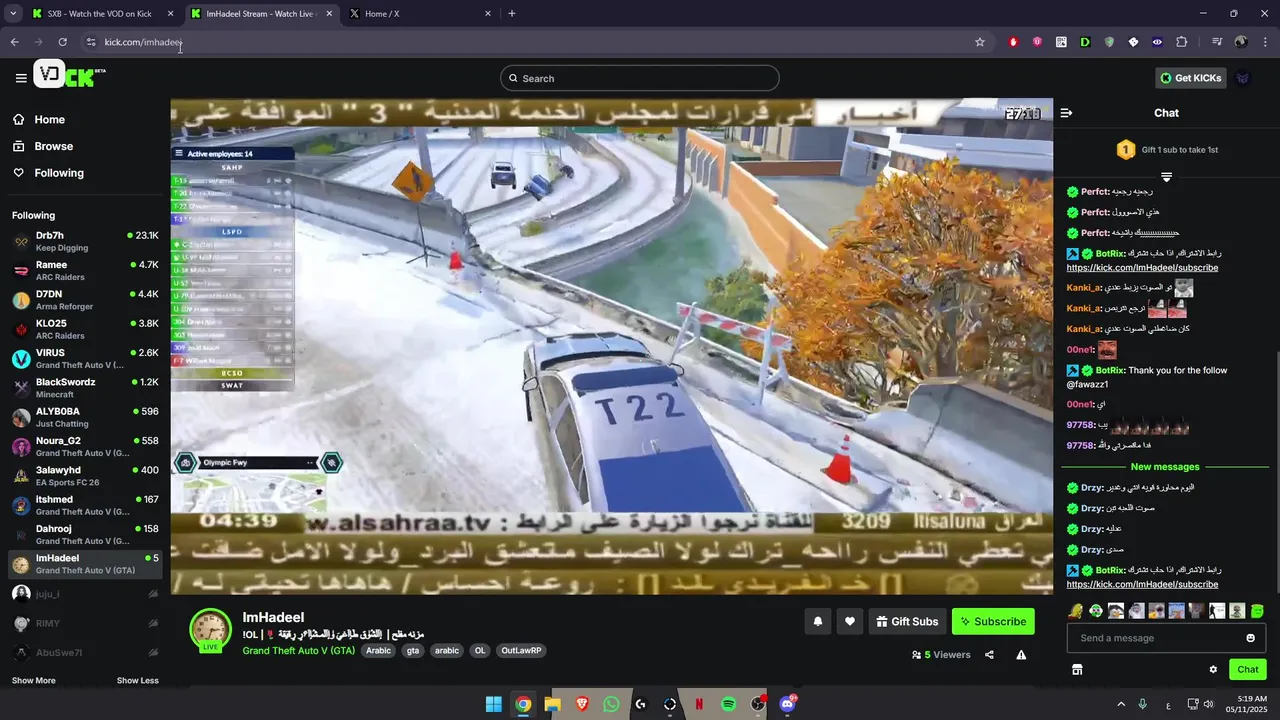Switch to the Home / X tab
The width and height of the screenshot is (1280, 720).
420,14
